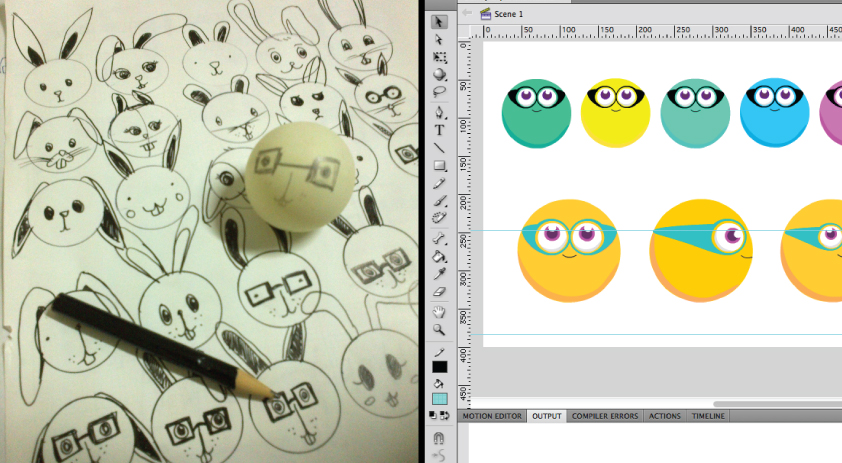
Task: Click the back arrow beside Scene 1
Action: [x=467, y=13]
